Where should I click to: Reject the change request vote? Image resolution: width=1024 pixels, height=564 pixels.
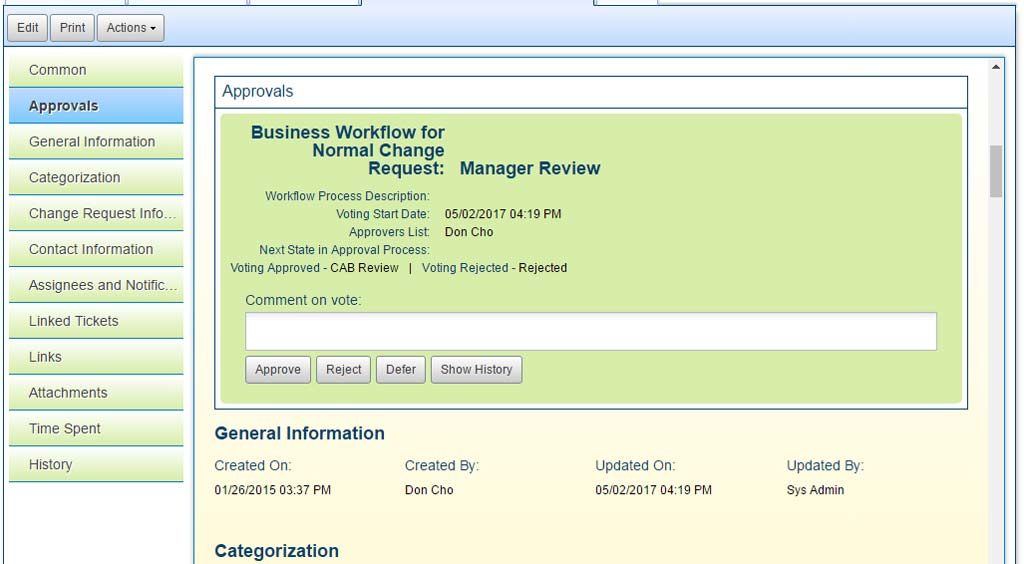344,369
